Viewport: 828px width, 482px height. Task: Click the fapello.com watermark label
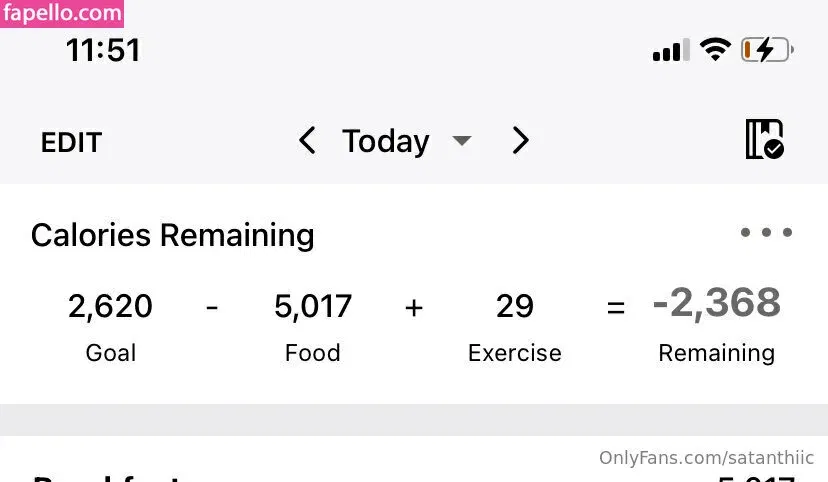coord(62,14)
